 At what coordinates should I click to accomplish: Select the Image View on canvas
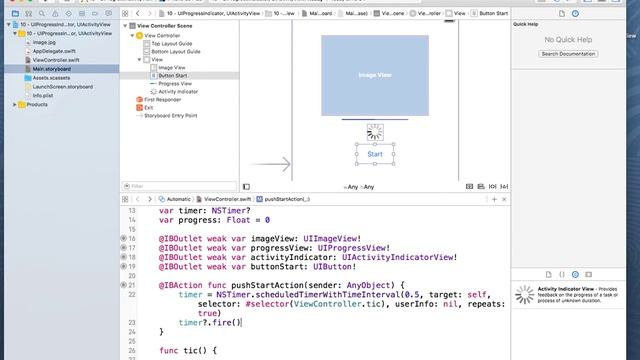pos(375,75)
